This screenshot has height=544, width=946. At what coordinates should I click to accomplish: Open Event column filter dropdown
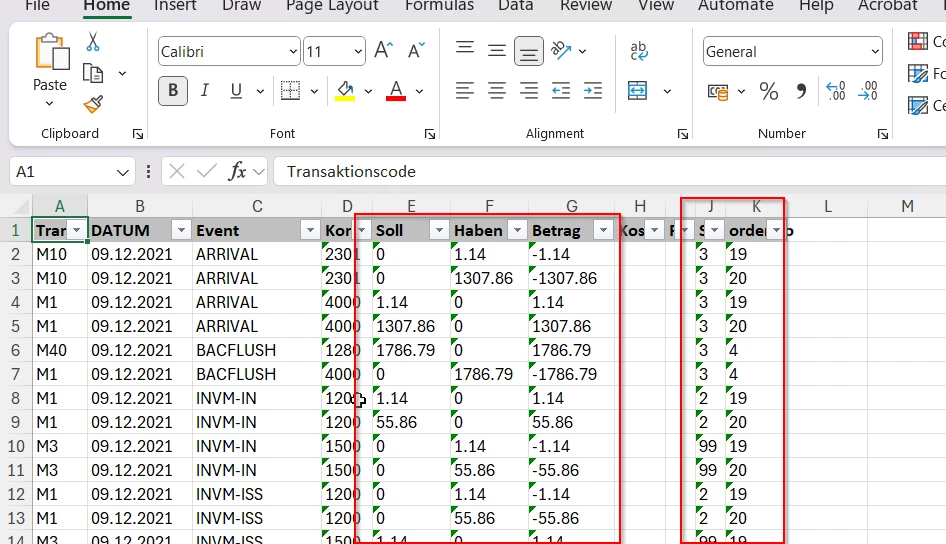tap(310, 230)
